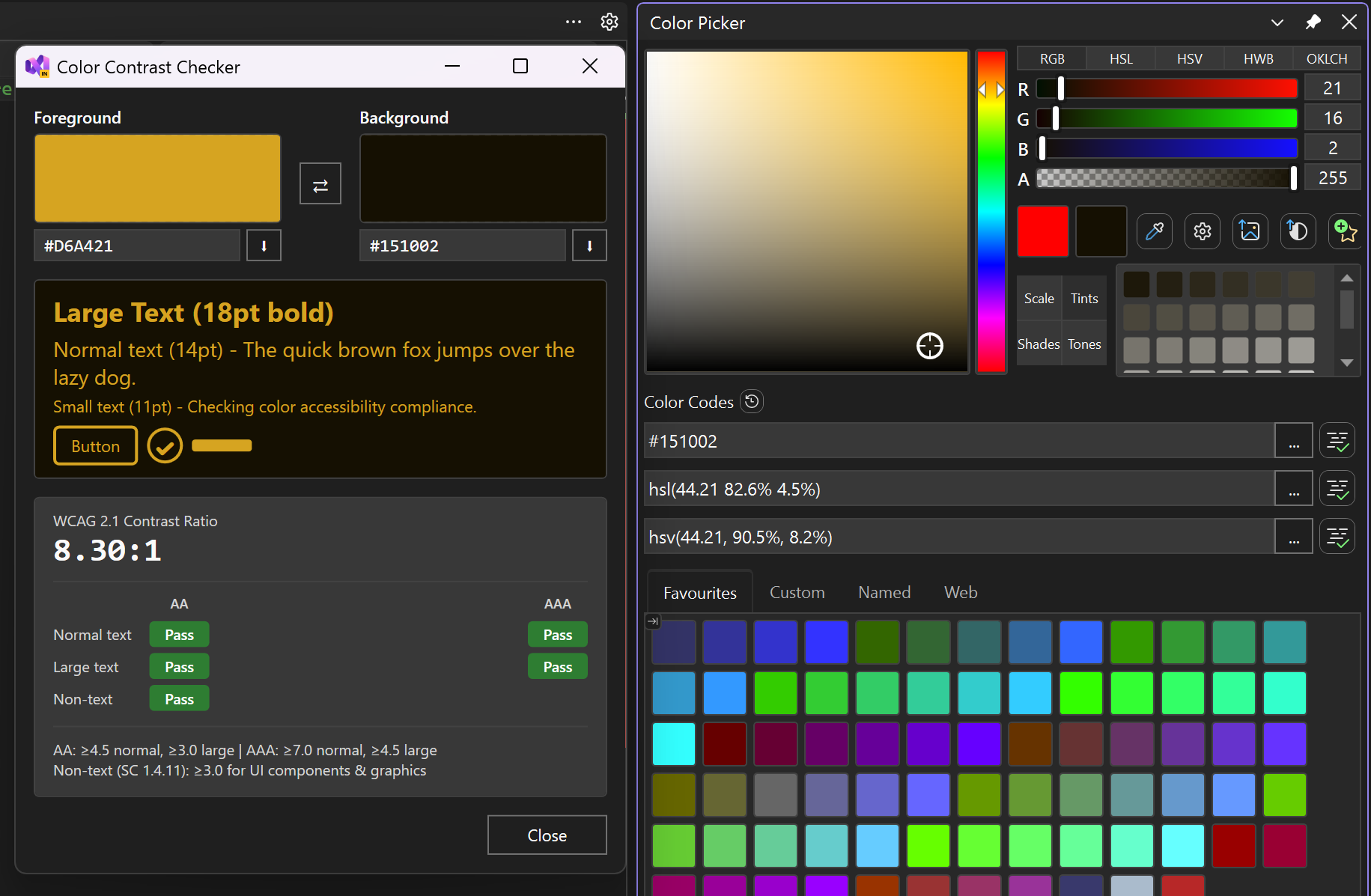Add current color to favourites star
Image resolution: width=1371 pixels, height=896 pixels.
(x=1345, y=231)
